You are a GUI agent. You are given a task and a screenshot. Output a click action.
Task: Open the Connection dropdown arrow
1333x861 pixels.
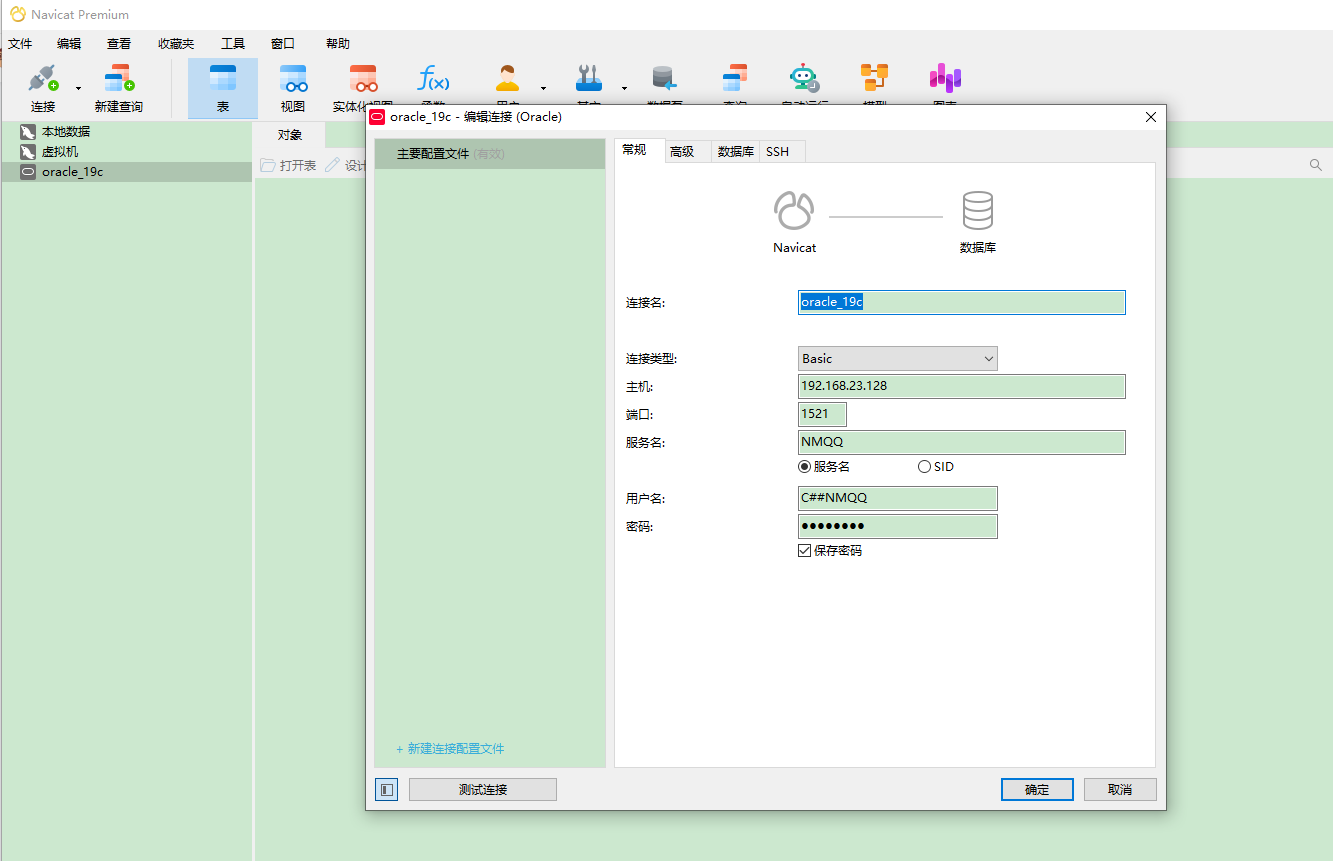78,88
